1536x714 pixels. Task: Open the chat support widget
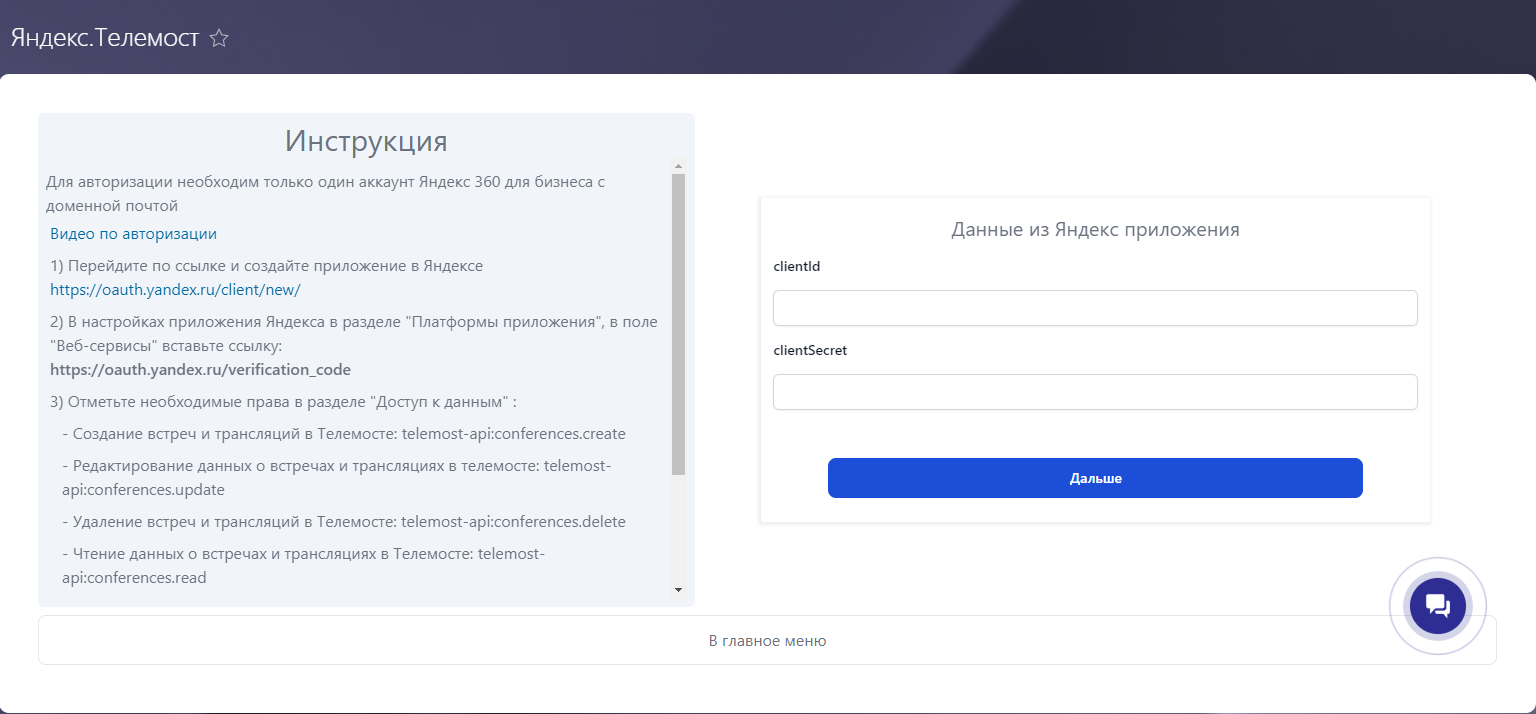(x=1437, y=605)
